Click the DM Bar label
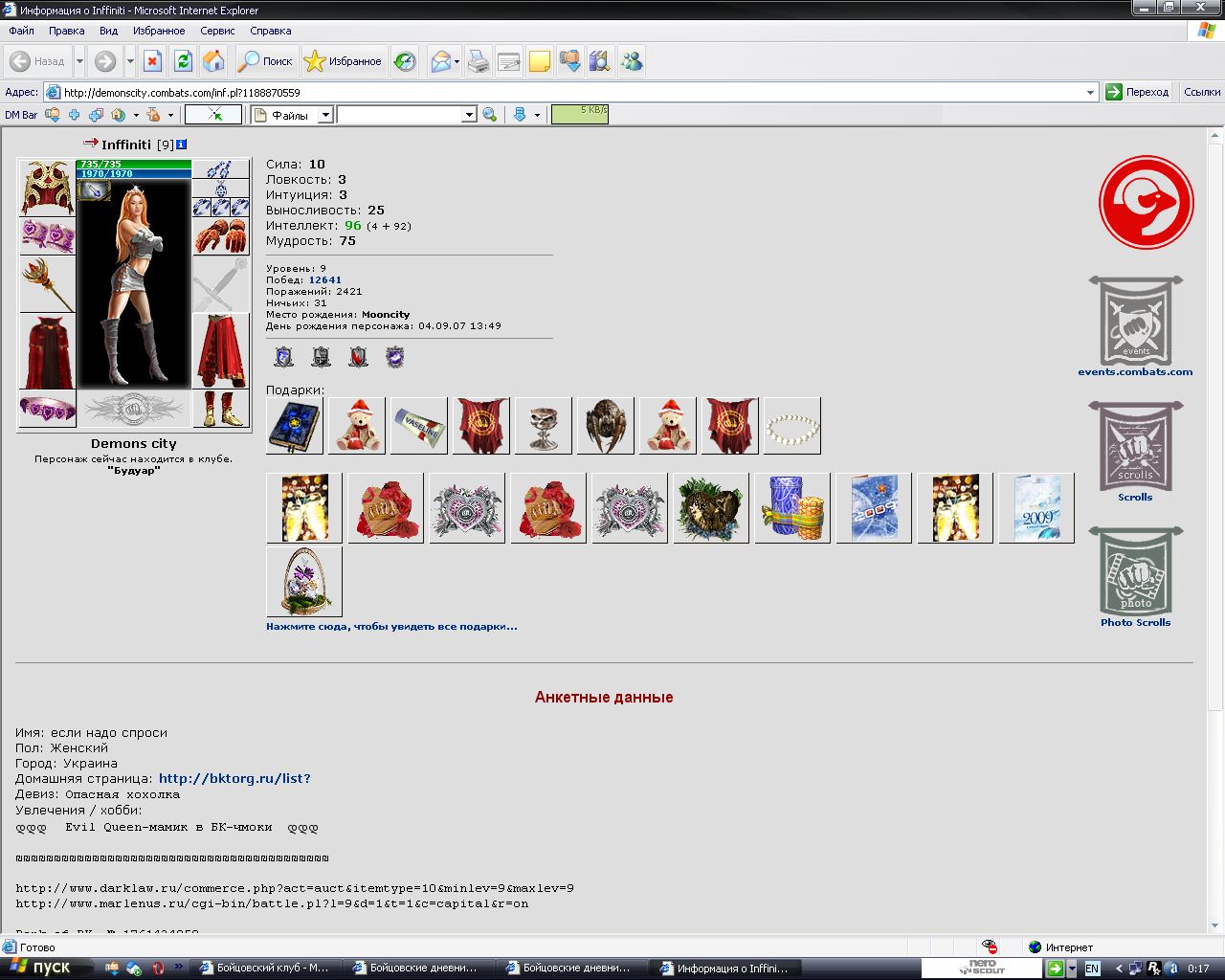Image resolution: width=1225 pixels, height=980 pixels. (x=21, y=115)
